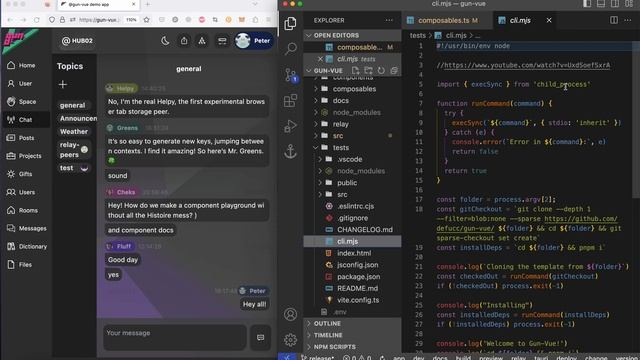The height and width of the screenshot is (360, 640).
Task: Select the relay-peers topic
Action: (74, 150)
